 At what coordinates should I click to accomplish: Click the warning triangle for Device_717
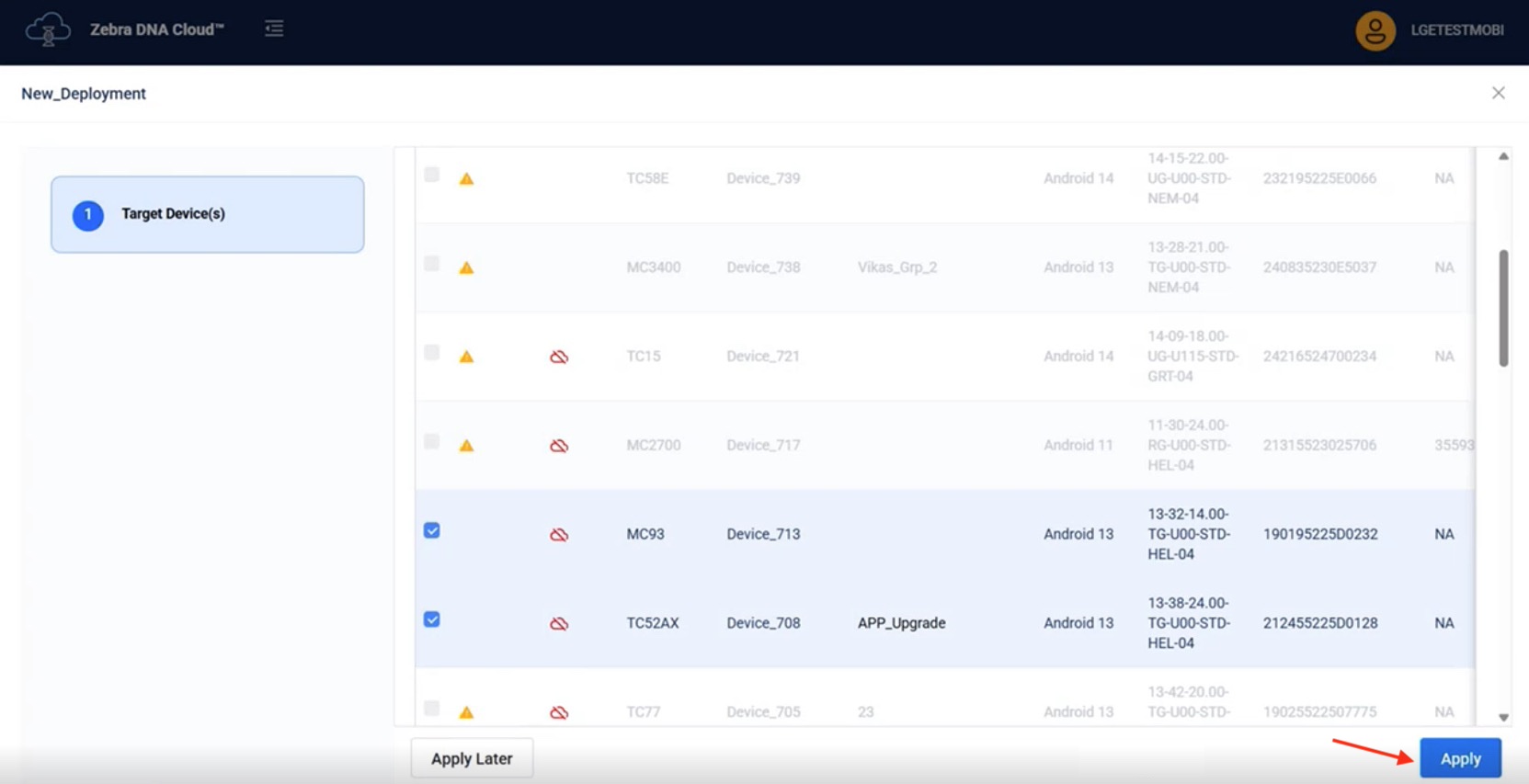pyautogui.click(x=466, y=446)
